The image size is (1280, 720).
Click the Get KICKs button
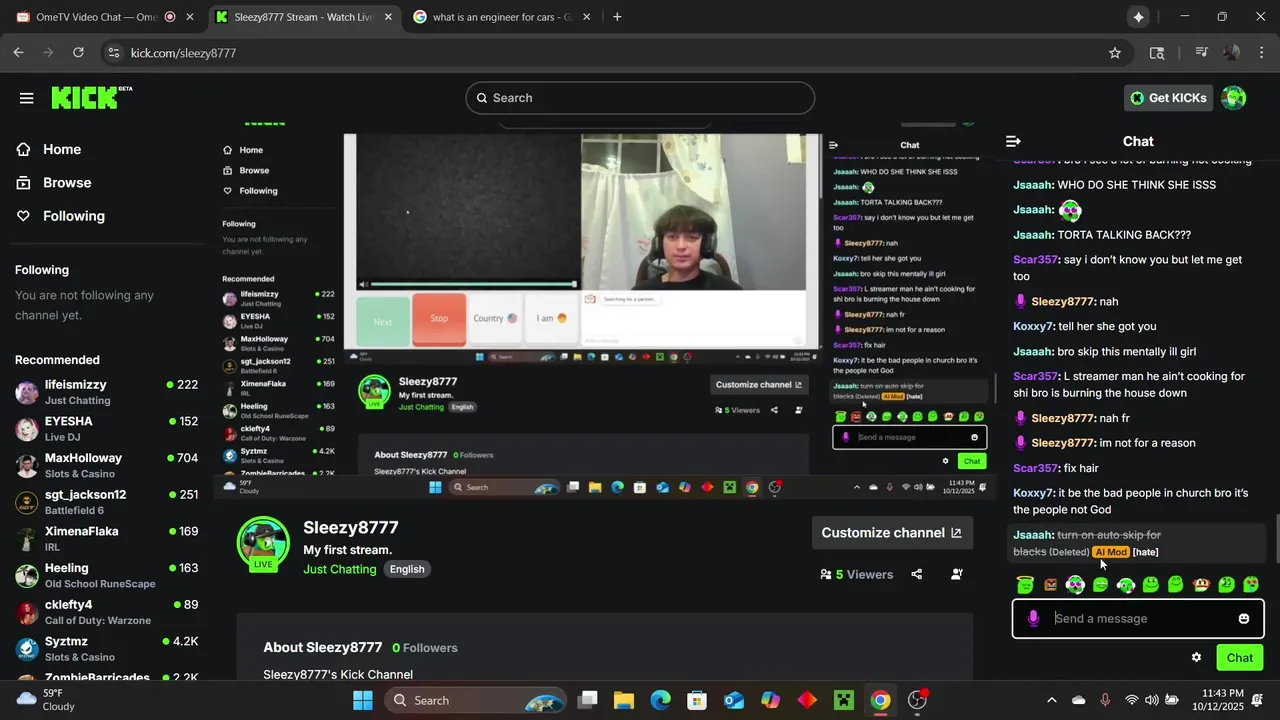point(1168,98)
